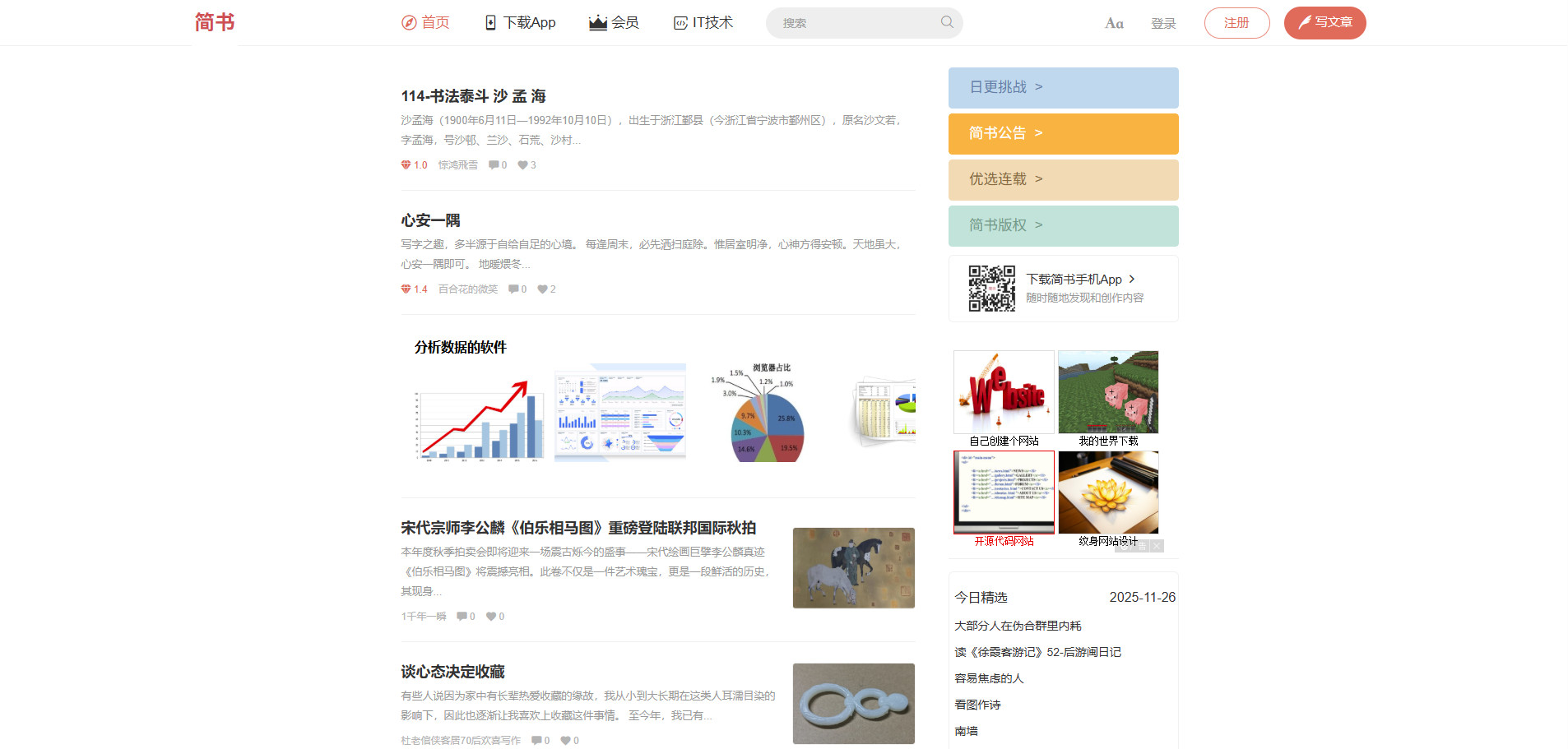Open the 伯乐相马图 painting thumbnail
This screenshot has width=1568, height=749.
(853, 568)
